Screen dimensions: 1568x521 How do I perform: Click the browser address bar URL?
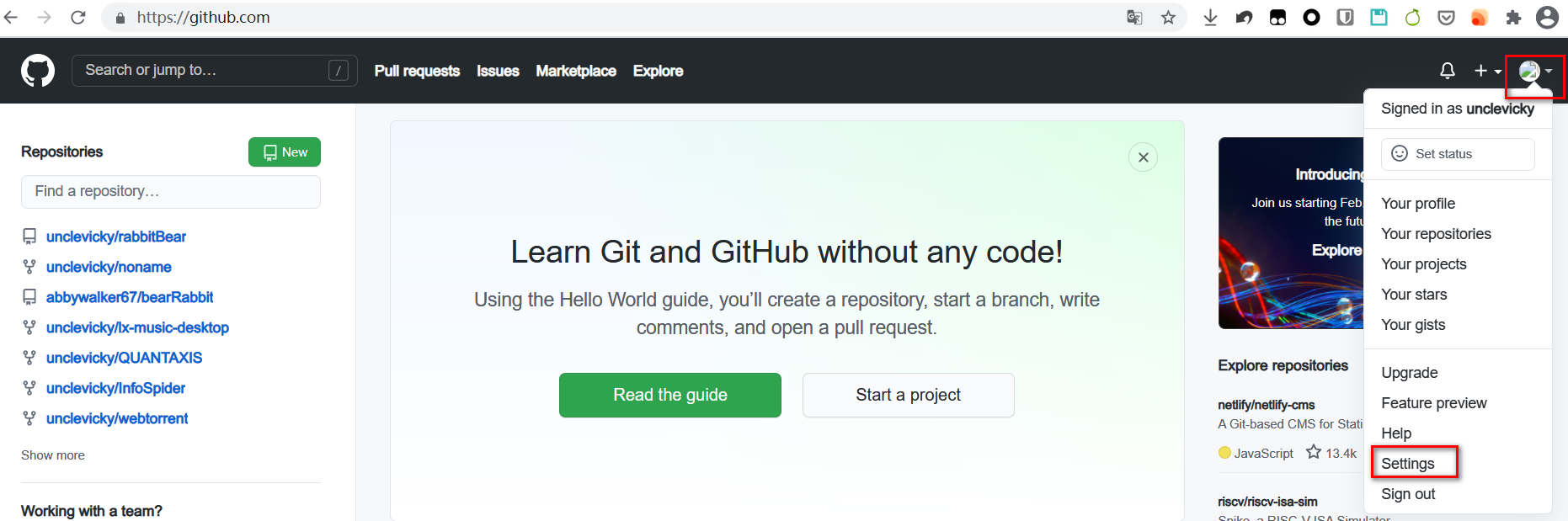203,17
